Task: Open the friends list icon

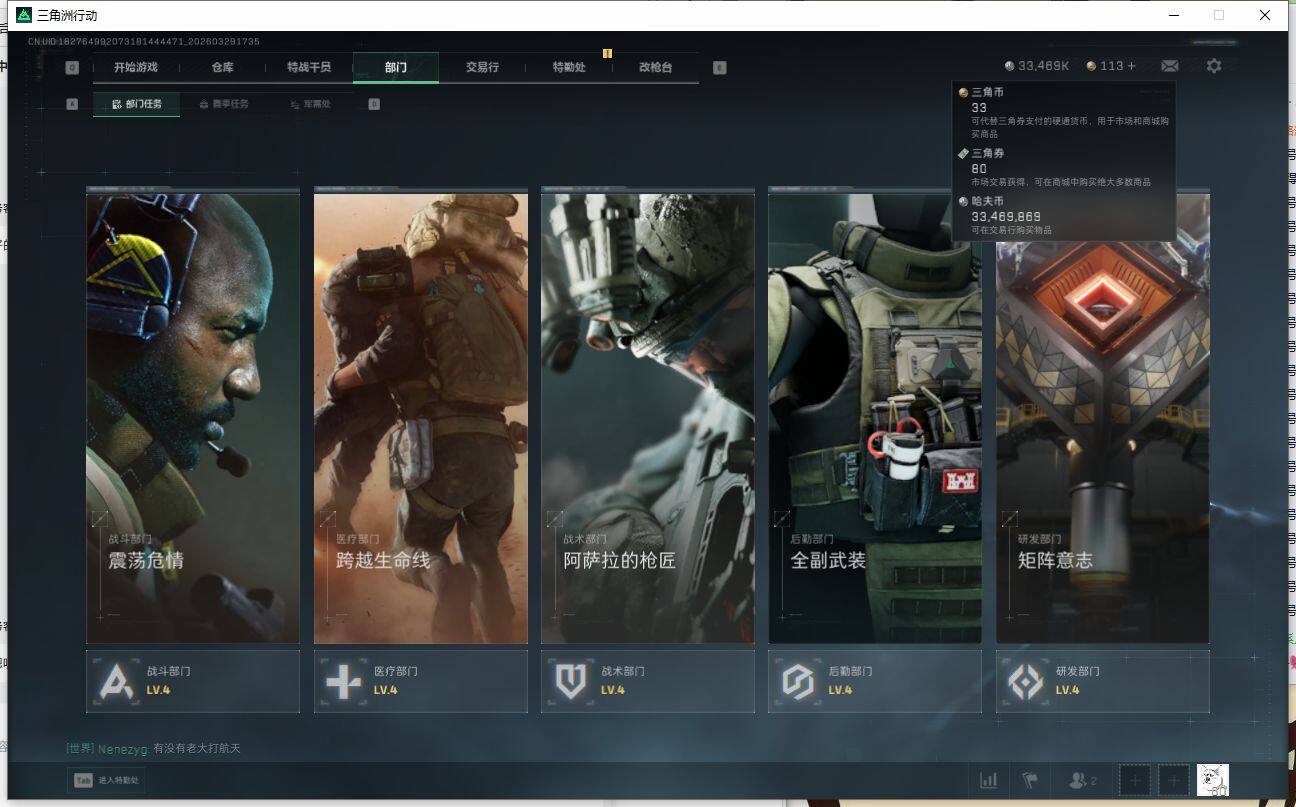Action: tap(1082, 780)
